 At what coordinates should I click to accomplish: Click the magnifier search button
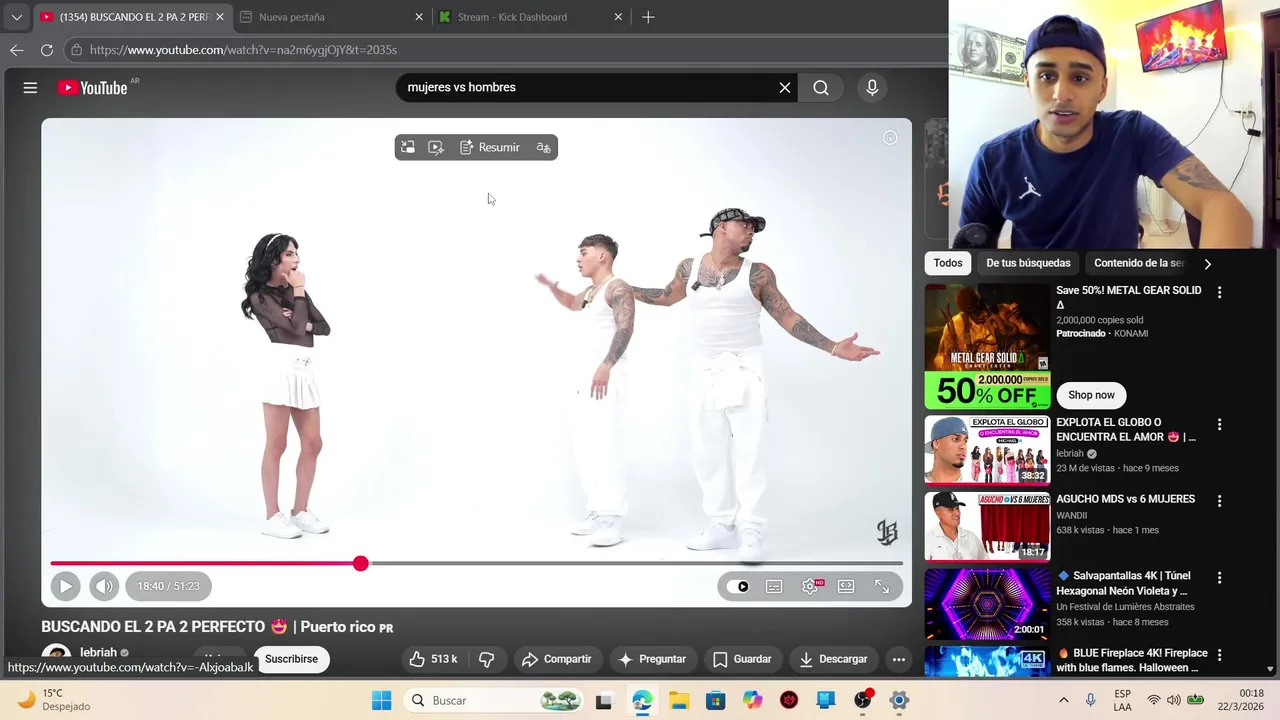(x=821, y=88)
